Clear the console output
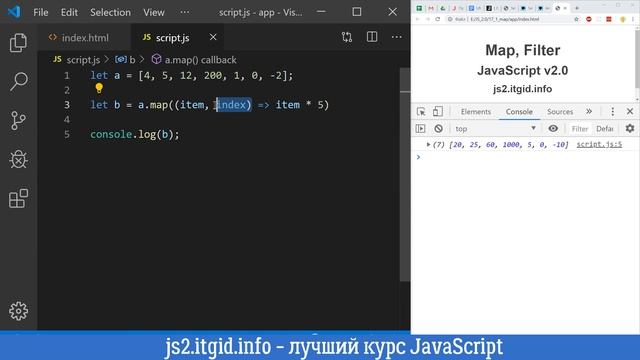Screen dimensions: 640x360 click(x=438, y=129)
